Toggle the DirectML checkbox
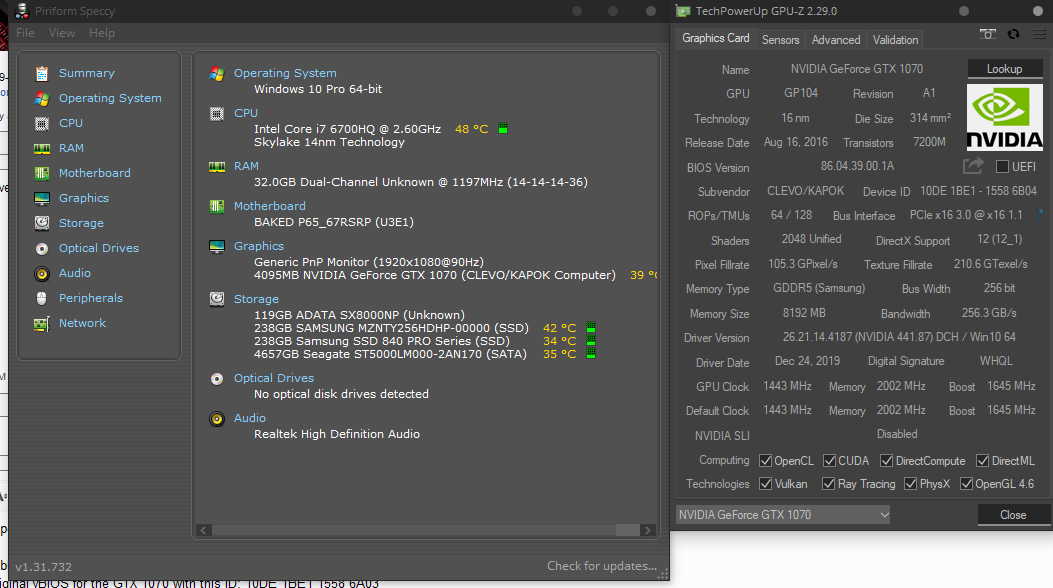This screenshot has width=1053, height=588. [982, 460]
